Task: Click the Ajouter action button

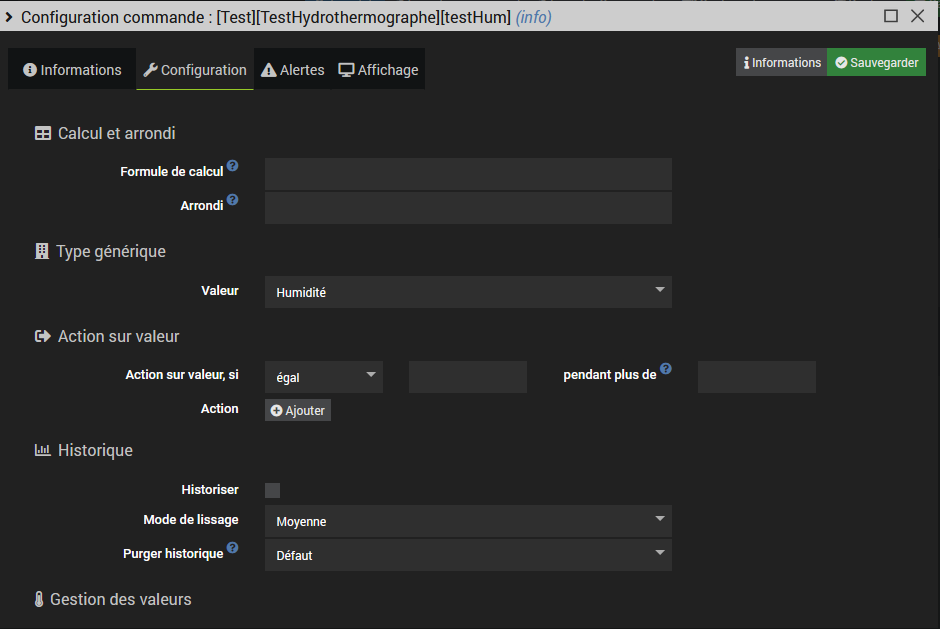Action: pos(298,410)
